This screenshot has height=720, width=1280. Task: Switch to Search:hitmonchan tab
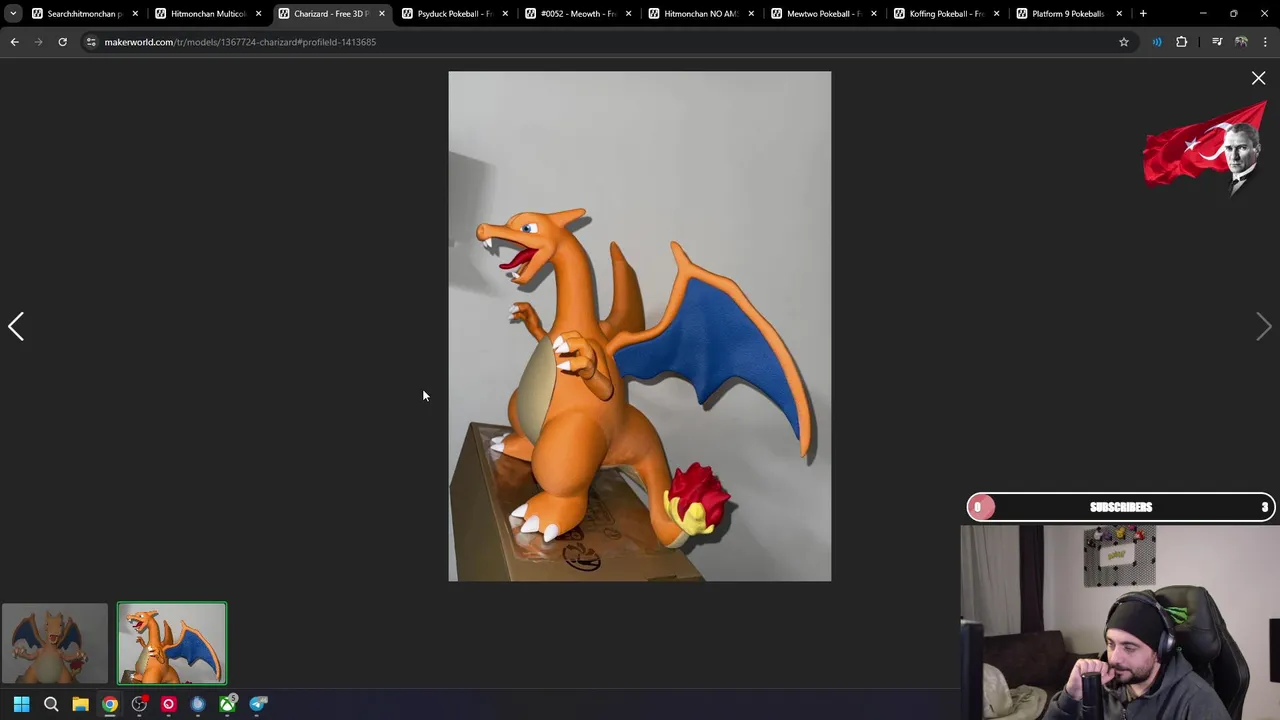[x=84, y=14]
